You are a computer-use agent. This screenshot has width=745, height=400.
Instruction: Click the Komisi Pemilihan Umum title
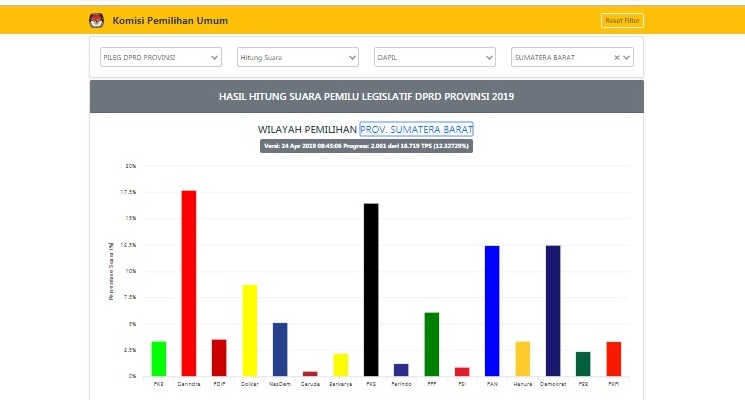coord(170,20)
